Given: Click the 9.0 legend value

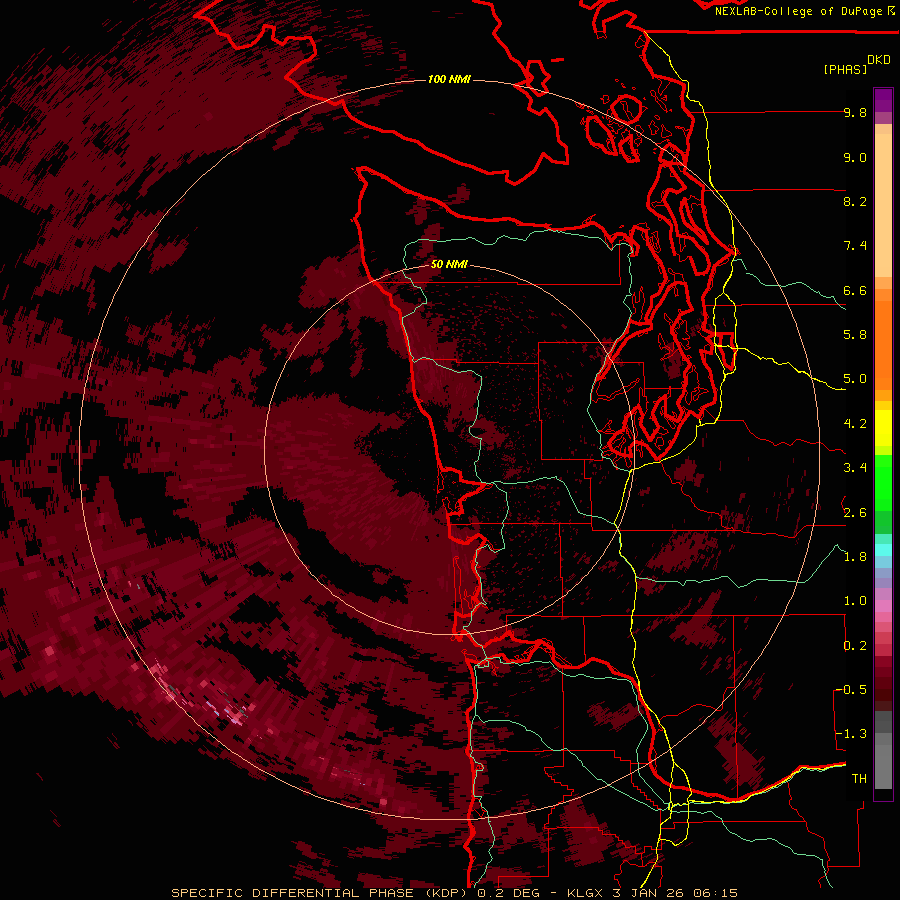Looking at the screenshot, I should click(855, 157).
